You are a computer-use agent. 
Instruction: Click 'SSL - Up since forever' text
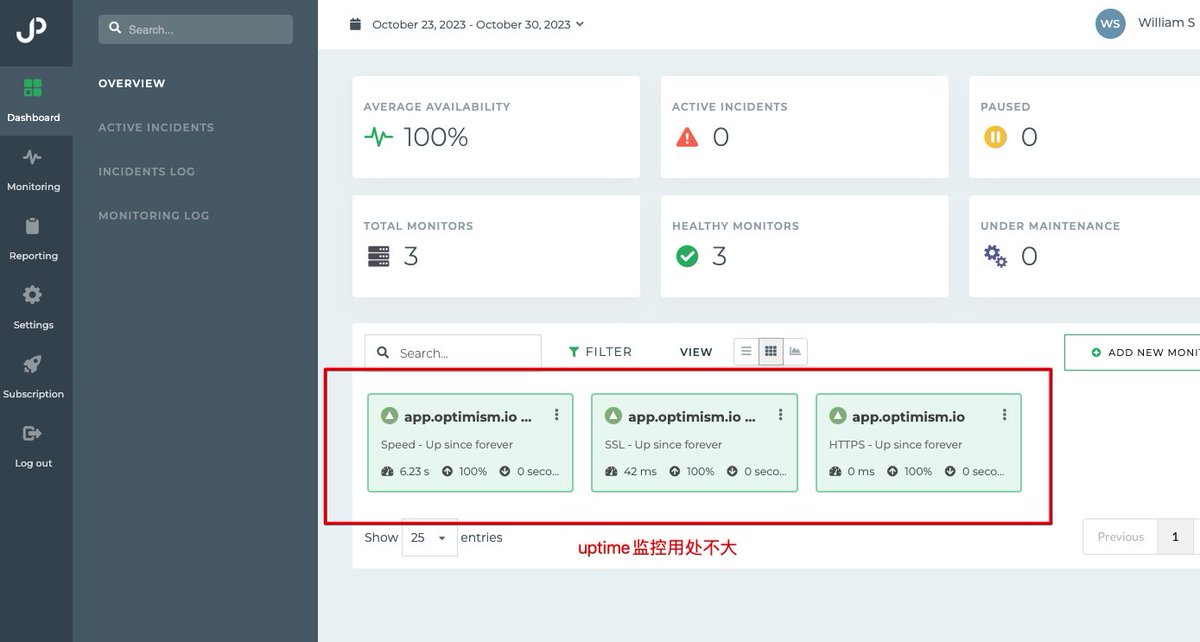click(663, 444)
